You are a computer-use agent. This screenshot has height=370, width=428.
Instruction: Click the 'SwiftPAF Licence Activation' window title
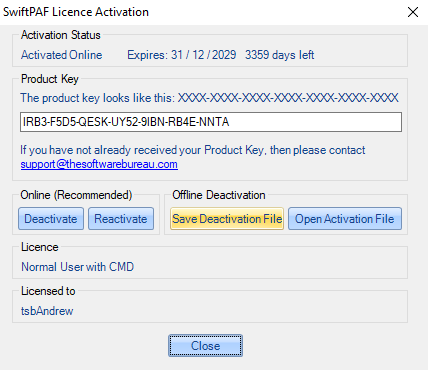tap(76, 12)
